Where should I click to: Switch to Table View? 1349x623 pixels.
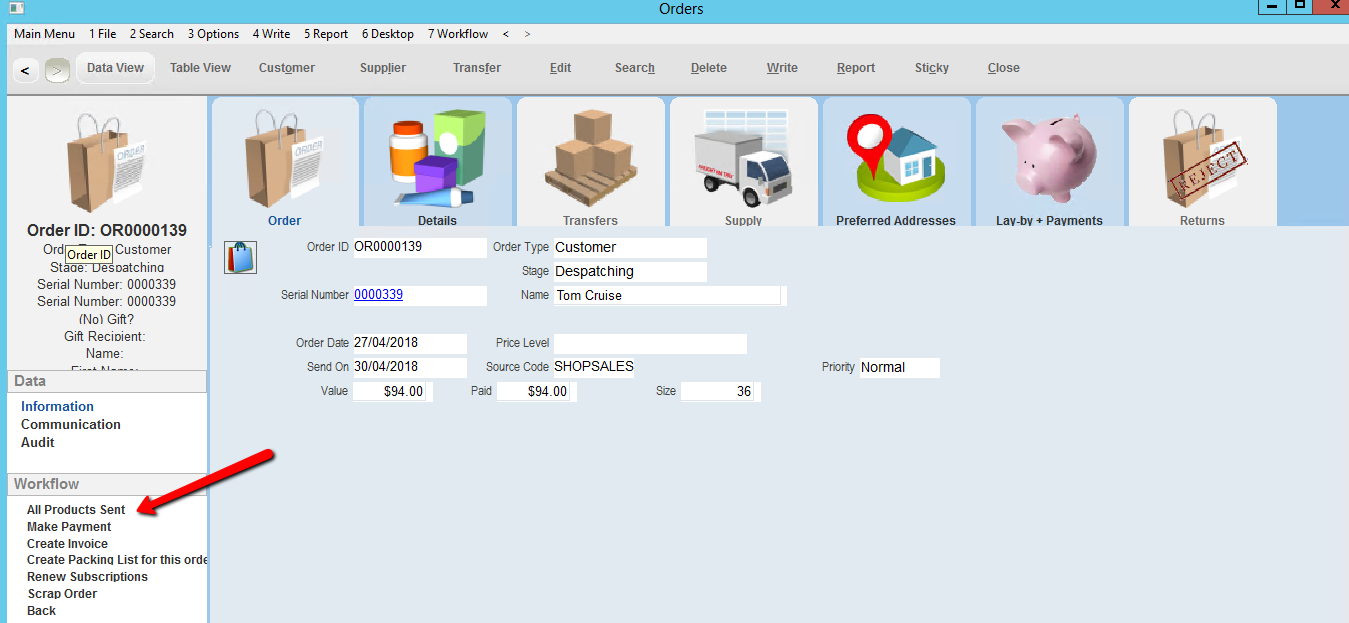tap(200, 68)
